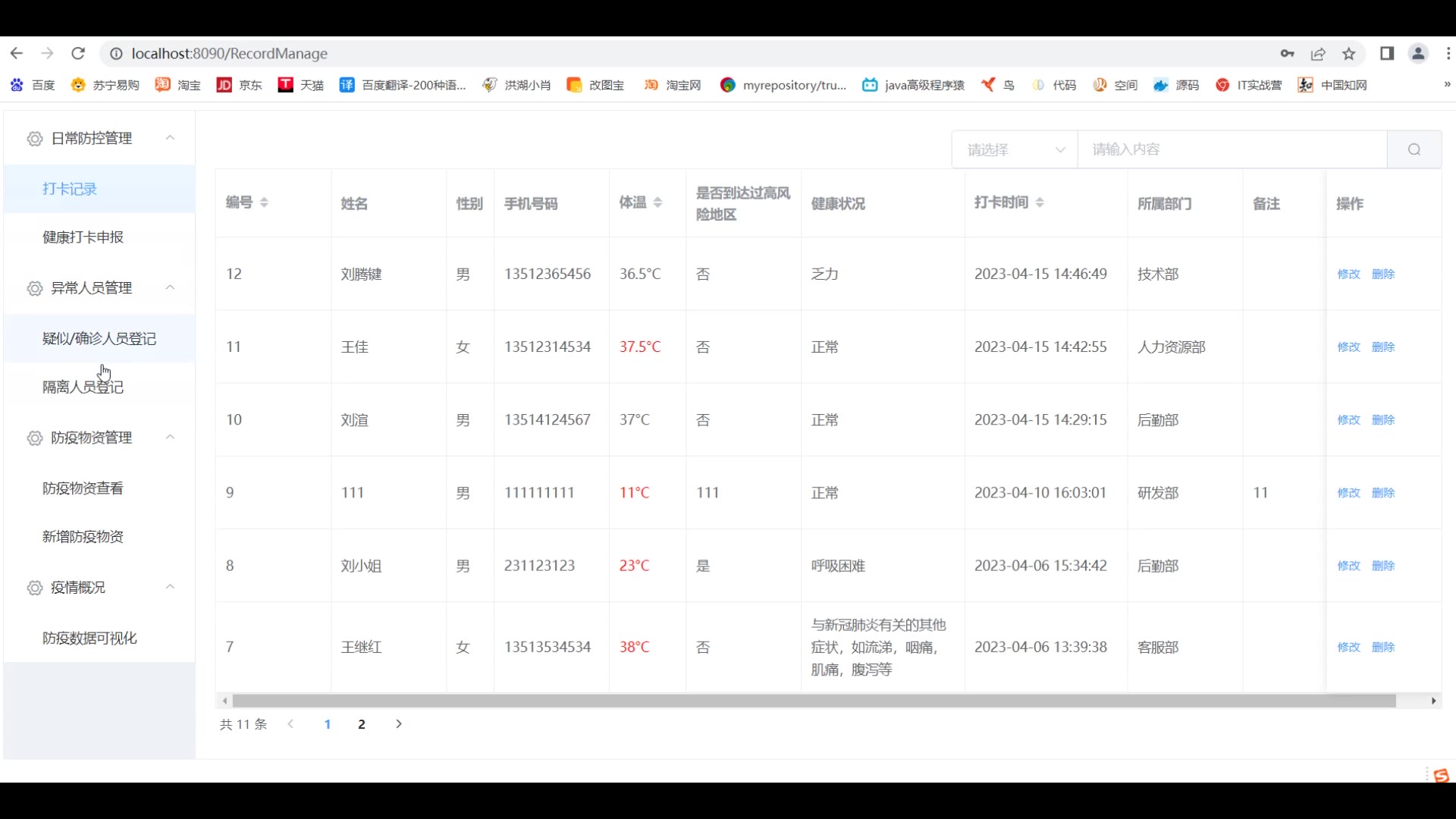Image resolution: width=1456 pixels, height=819 pixels.
Task: Open the browser profile avatar icon
Action: coord(1417,53)
